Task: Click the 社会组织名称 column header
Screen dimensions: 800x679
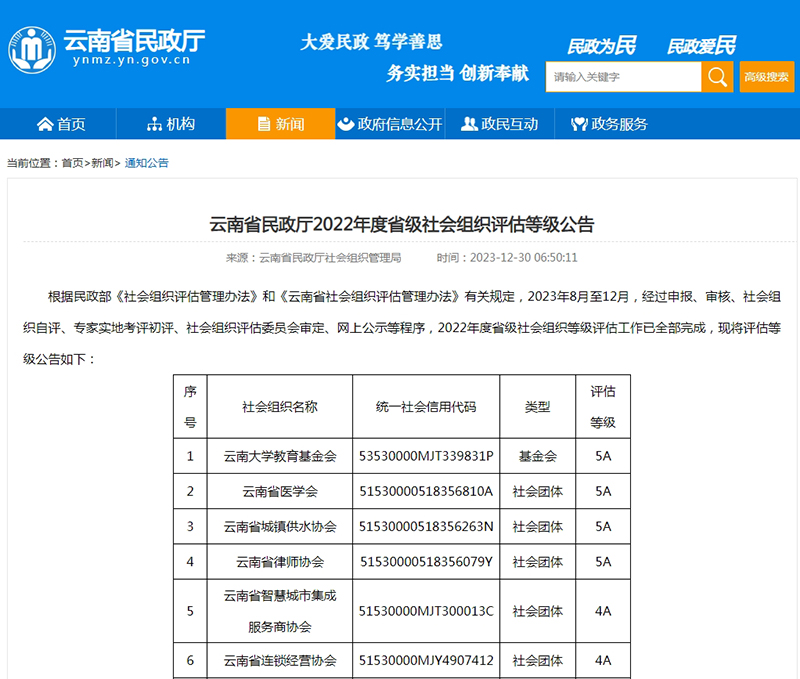Action: 280,407
